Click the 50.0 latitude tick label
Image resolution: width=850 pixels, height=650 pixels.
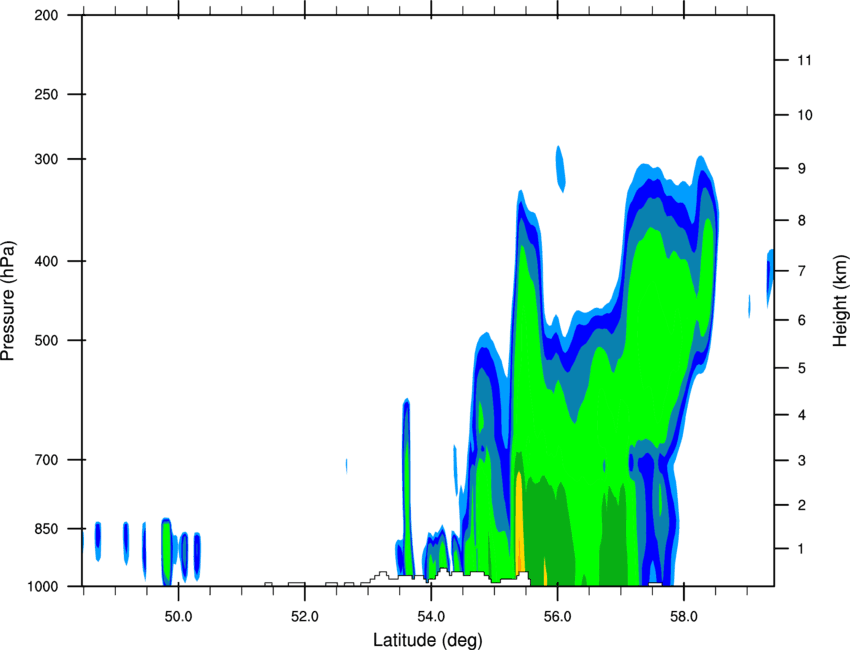coord(178,617)
